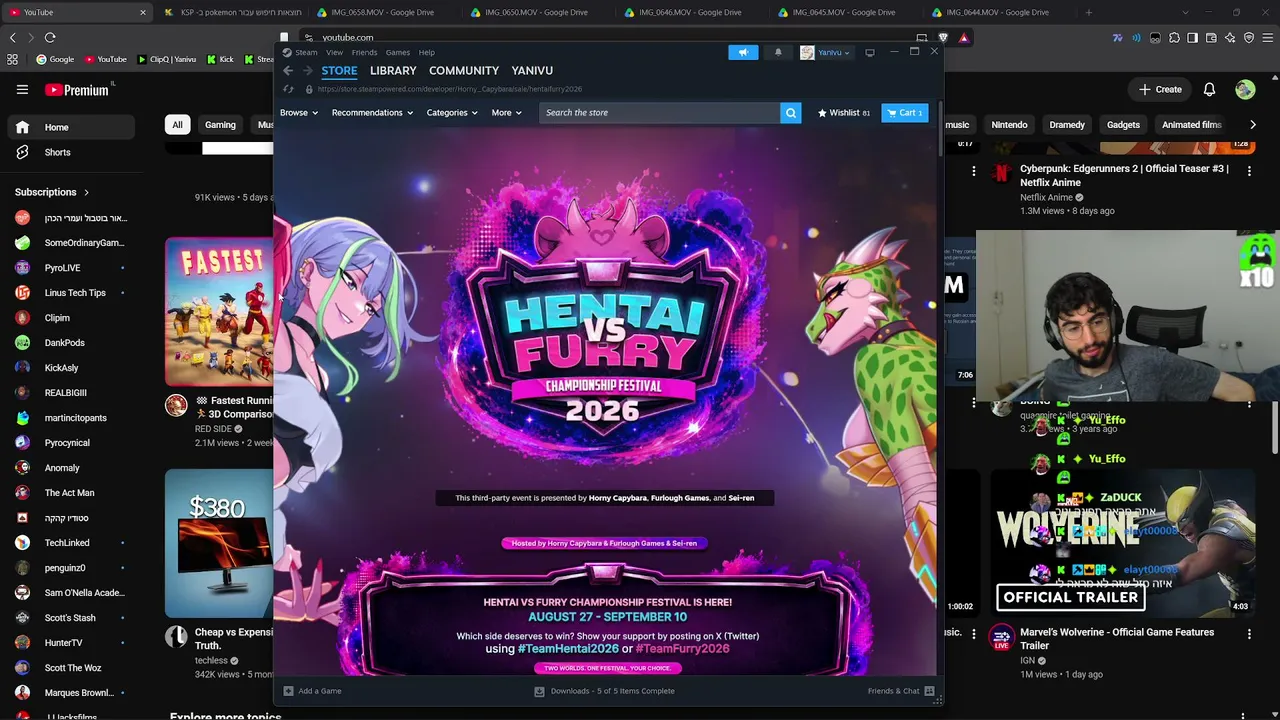Viewport: 1280px width, 720px height.
Task: Go forward in Steam navigation
Action: coord(308,71)
